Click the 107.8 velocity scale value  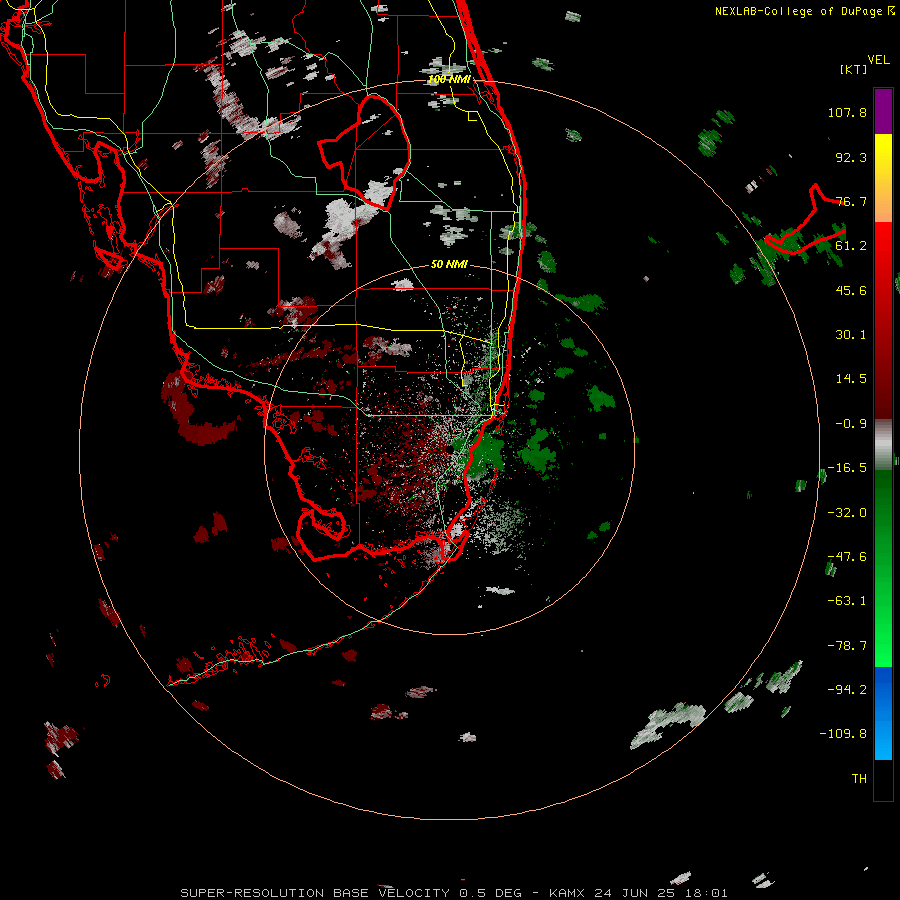click(847, 112)
